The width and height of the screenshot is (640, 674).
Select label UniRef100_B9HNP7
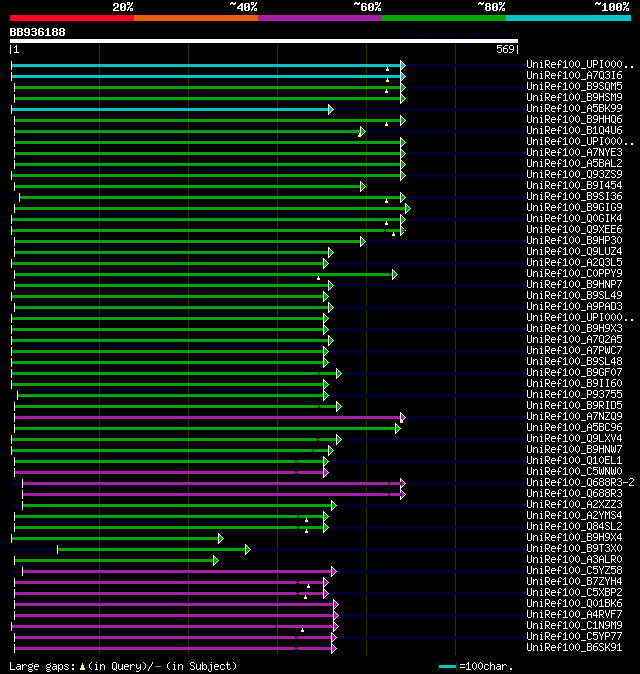click(574, 285)
